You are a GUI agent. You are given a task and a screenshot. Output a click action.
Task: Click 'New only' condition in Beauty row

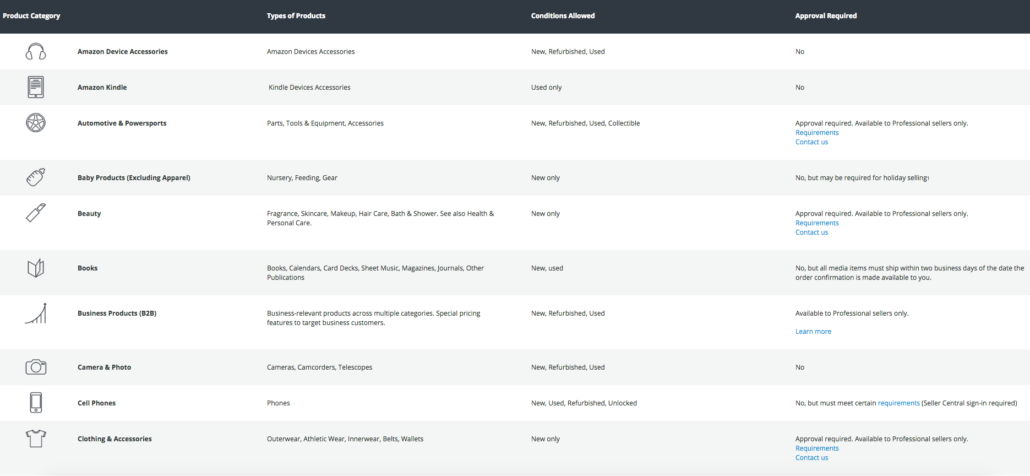(x=545, y=214)
